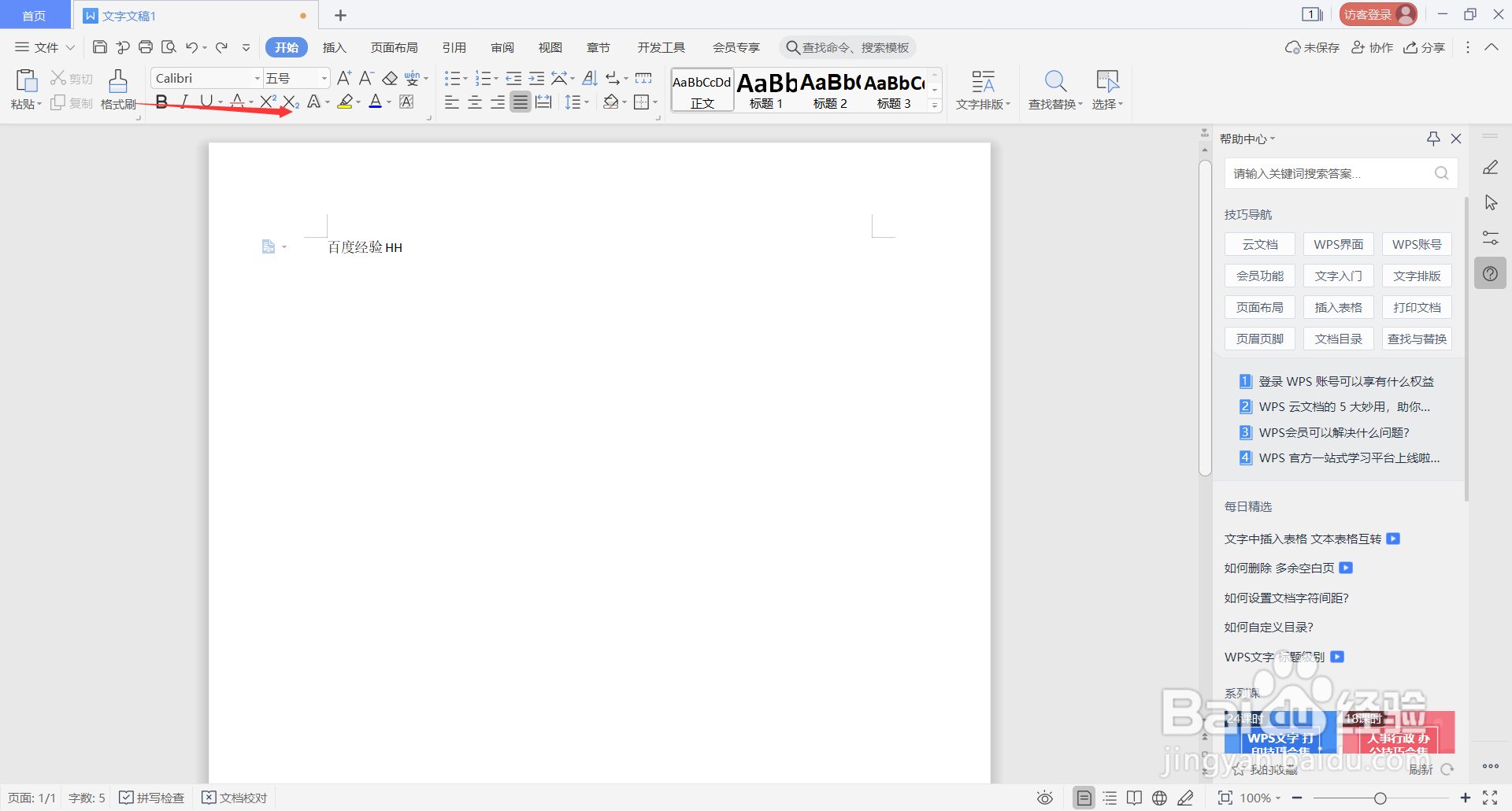Switch to the 页面布局 ribbon tab

[395, 47]
